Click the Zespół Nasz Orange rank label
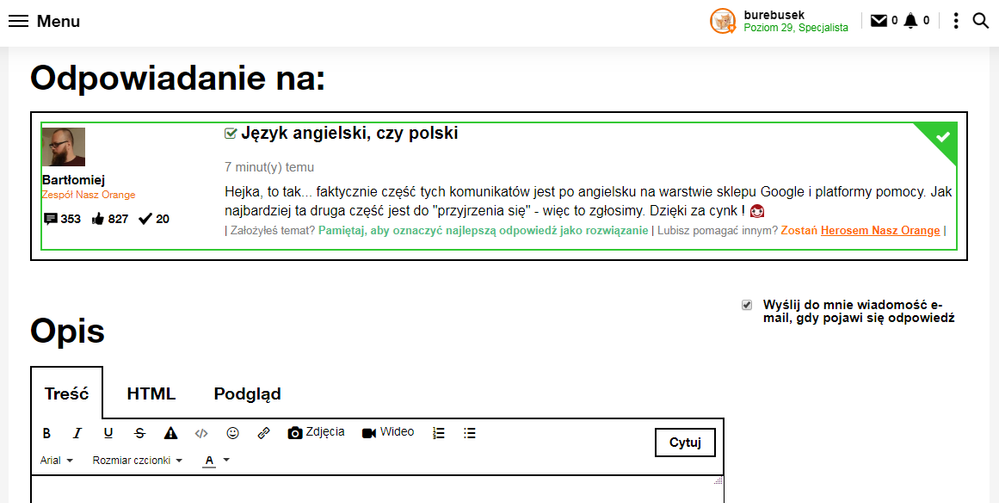Viewport: 999px width, 503px height. pos(89,195)
